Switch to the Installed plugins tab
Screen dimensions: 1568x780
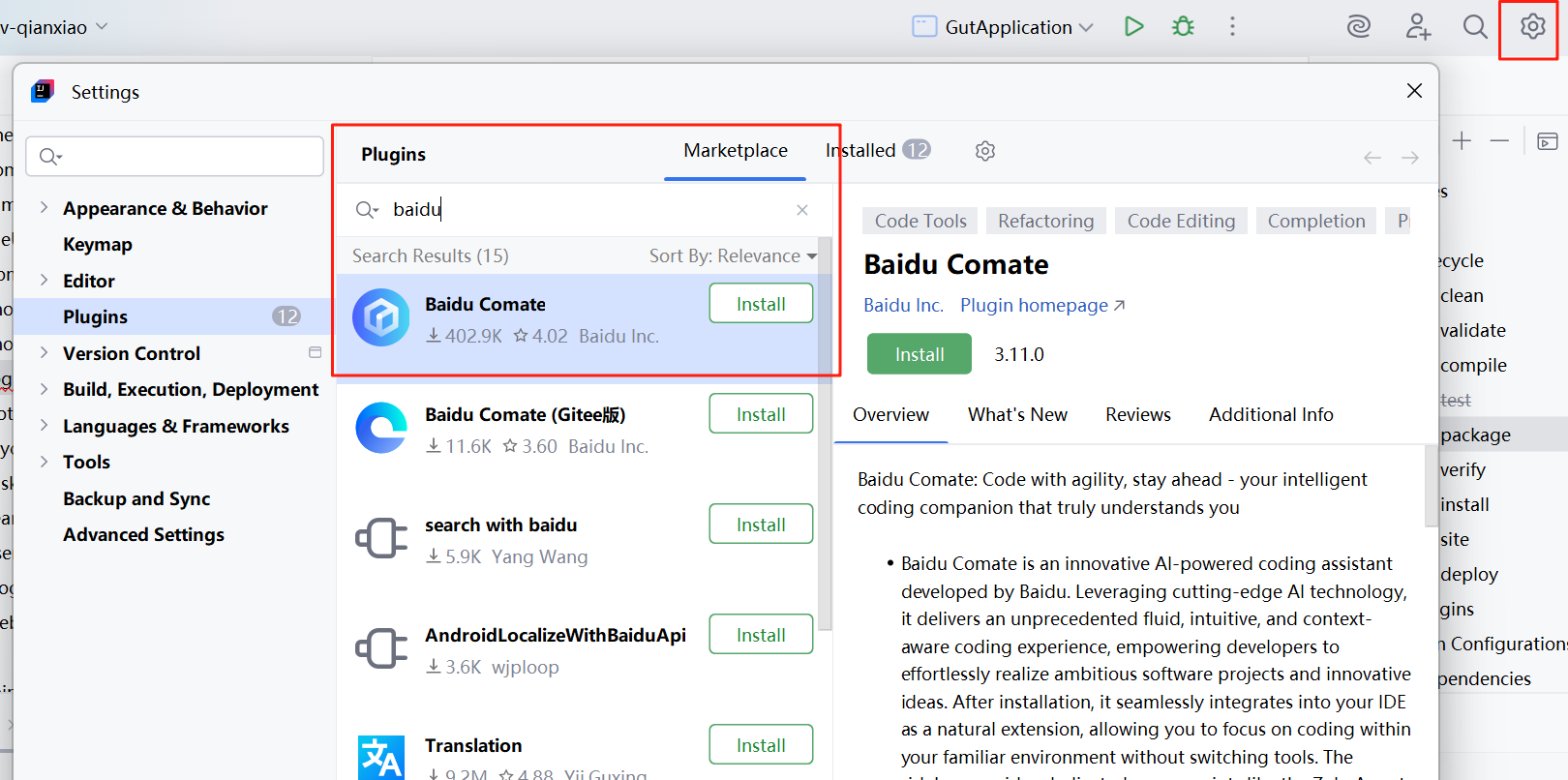(x=877, y=150)
